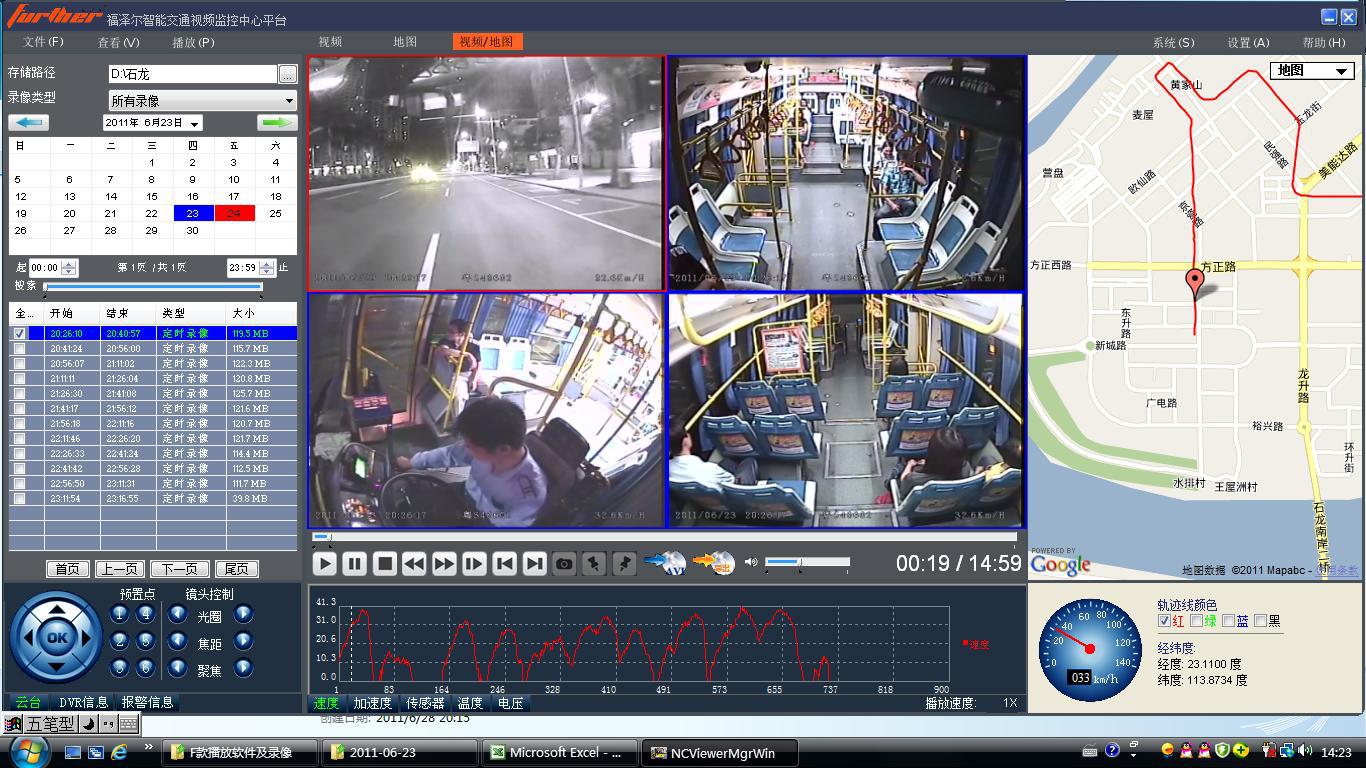Screen dimensions: 1366x768
Task: Go to 下一页 next page
Action: coord(179,569)
